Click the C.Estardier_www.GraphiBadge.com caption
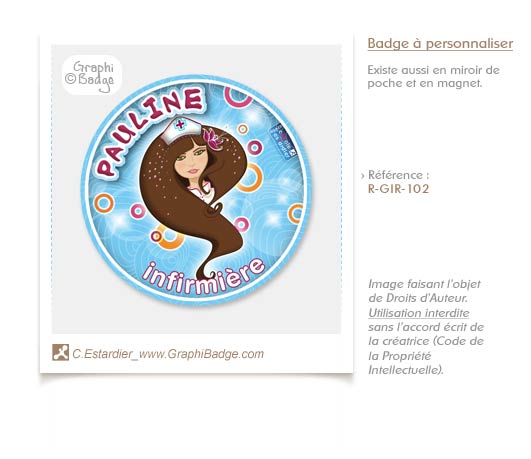The height and width of the screenshot is (459, 531). tap(168, 354)
